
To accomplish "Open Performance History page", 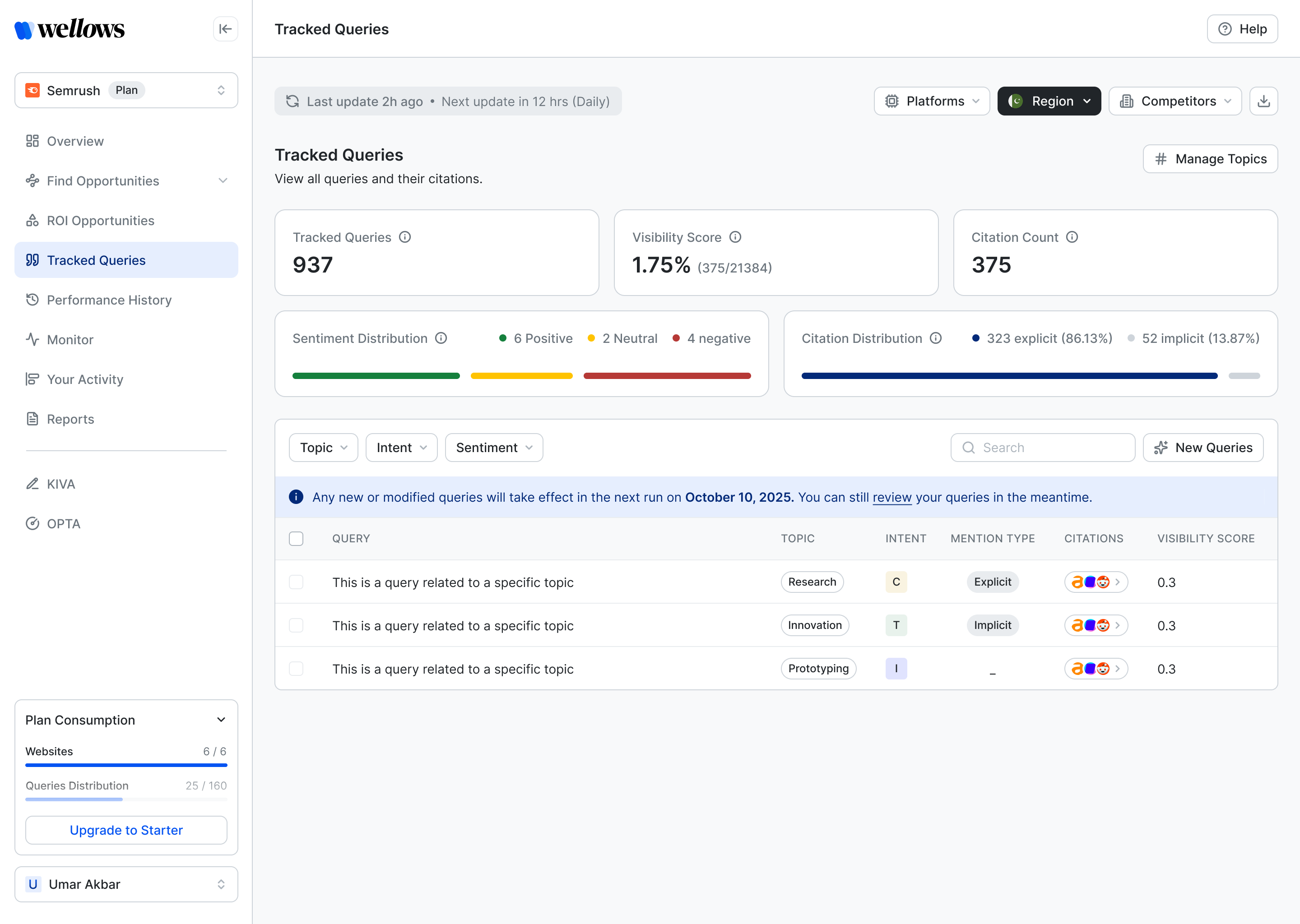I will point(126,300).
